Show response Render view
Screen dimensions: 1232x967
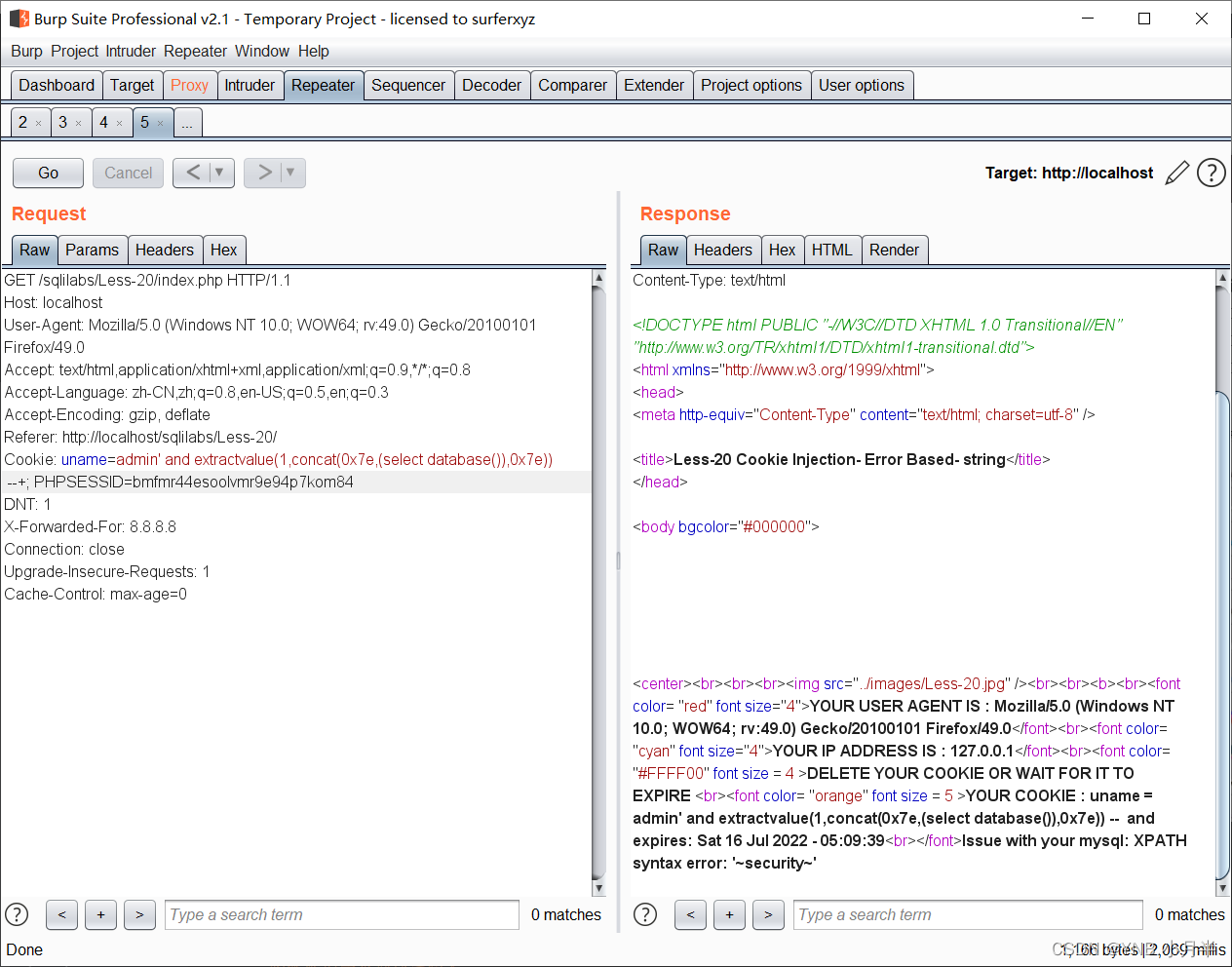click(x=894, y=250)
